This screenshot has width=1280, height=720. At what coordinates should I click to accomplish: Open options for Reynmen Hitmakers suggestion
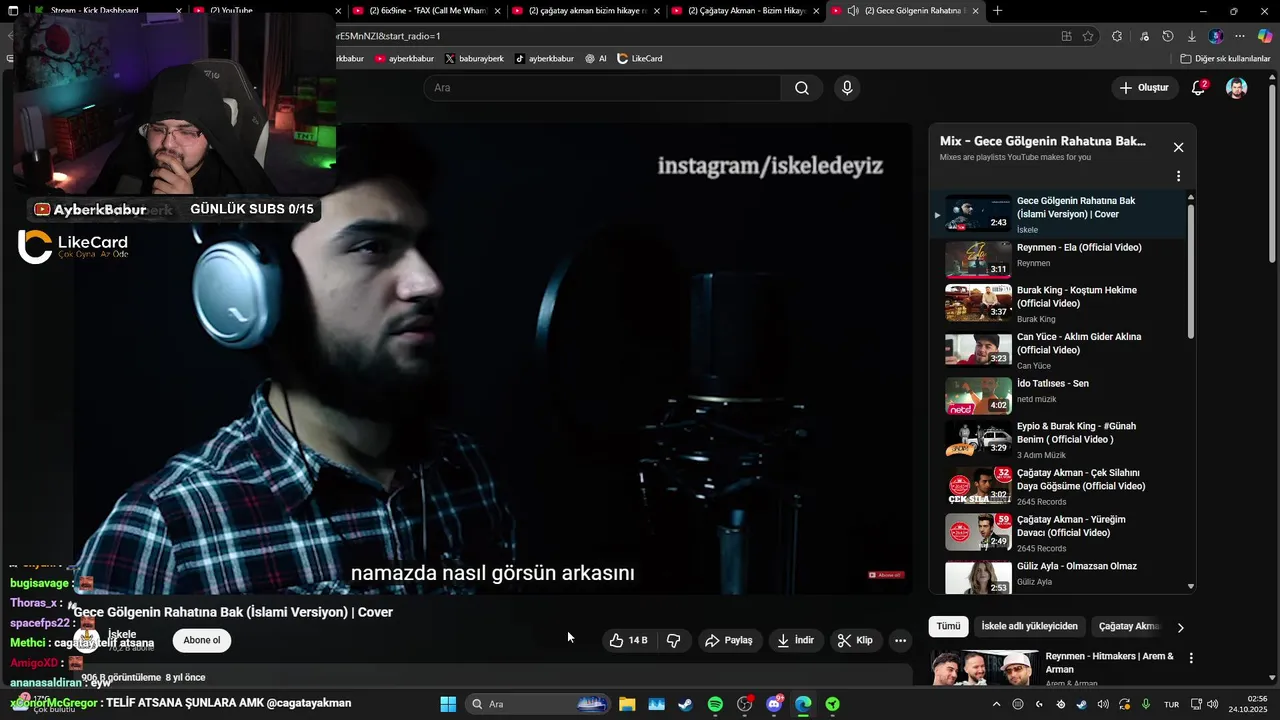coord(1191,658)
